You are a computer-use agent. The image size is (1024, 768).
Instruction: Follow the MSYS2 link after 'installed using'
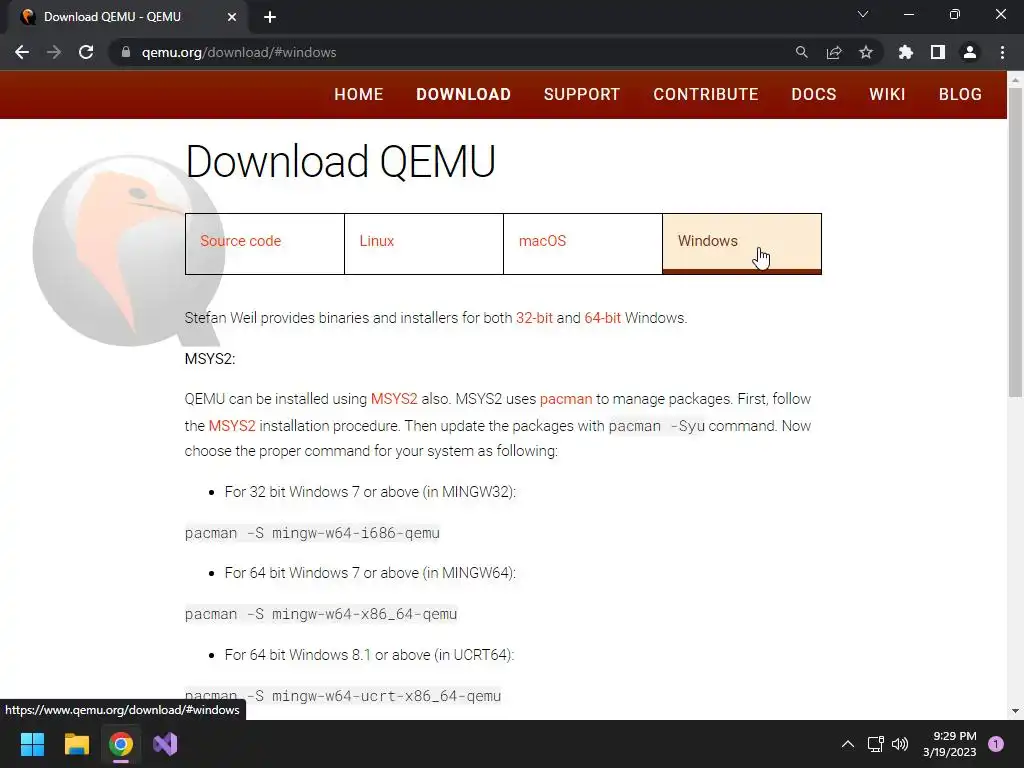click(x=394, y=399)
